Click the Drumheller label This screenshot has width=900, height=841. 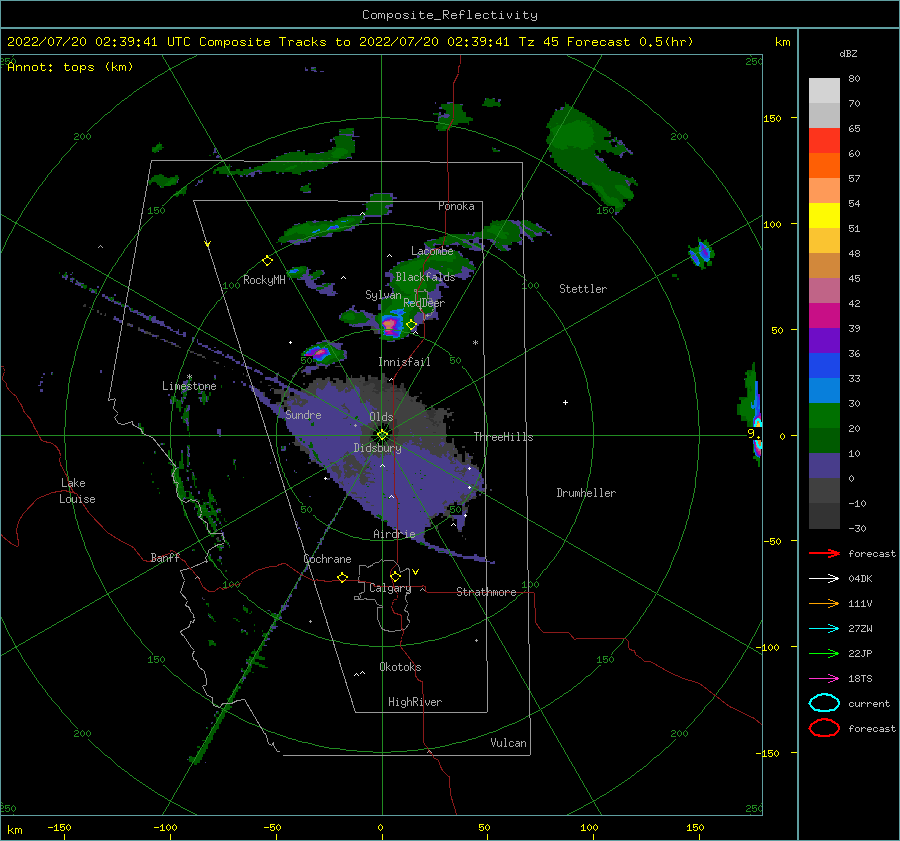click(586, 493)
